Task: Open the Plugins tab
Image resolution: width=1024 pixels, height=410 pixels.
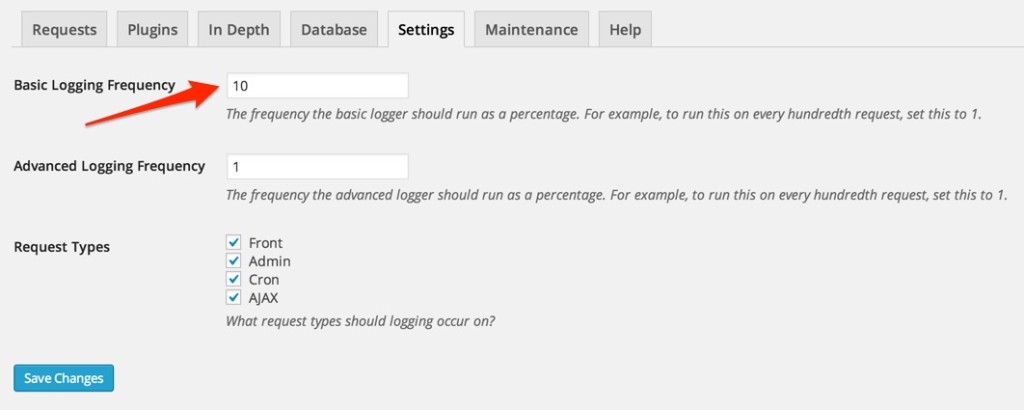Action: (152, 30)
